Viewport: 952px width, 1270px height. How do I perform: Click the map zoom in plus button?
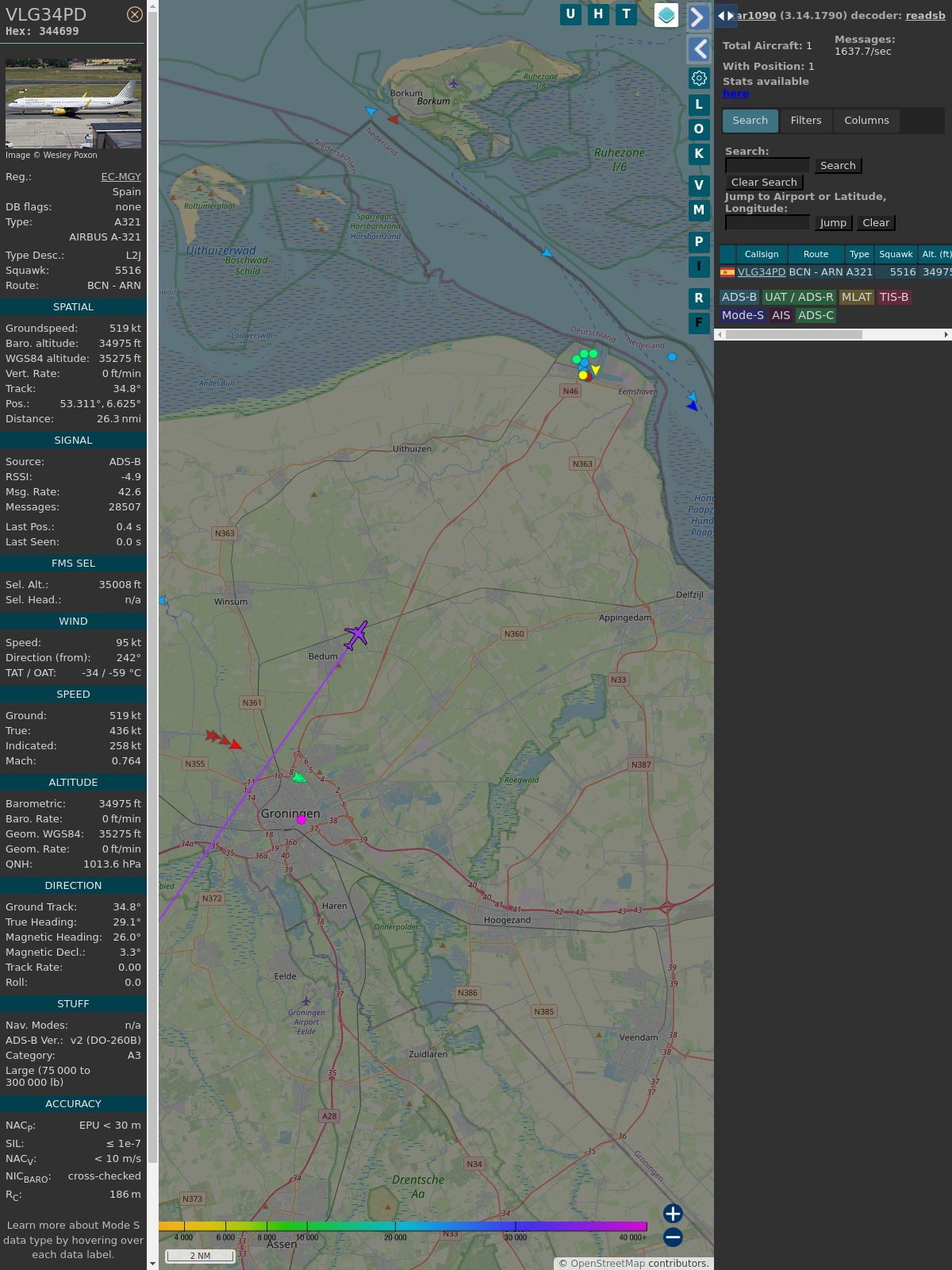click(673, 1214)
